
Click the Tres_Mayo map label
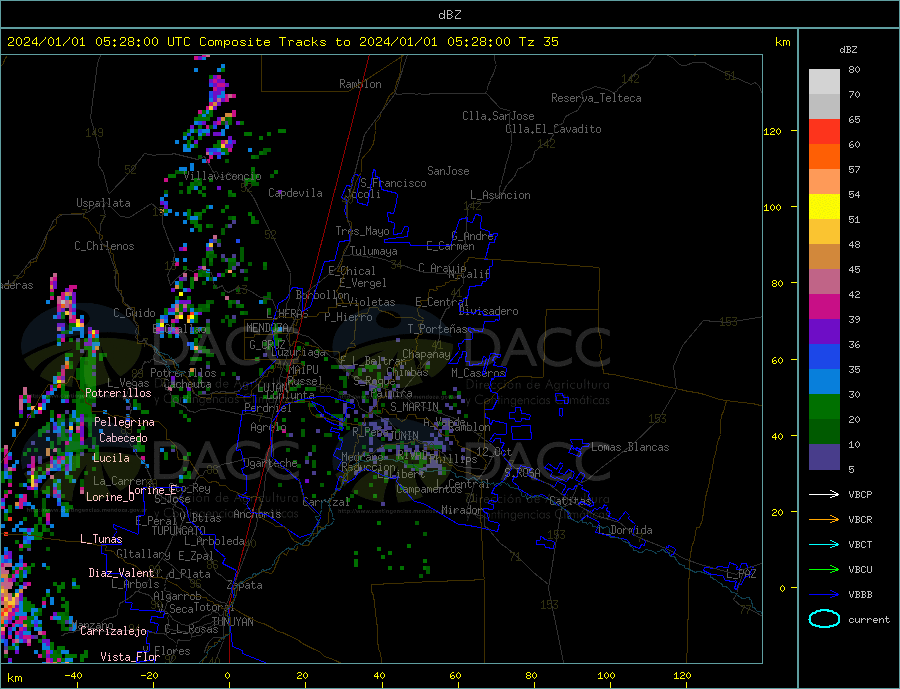point(362,231)
